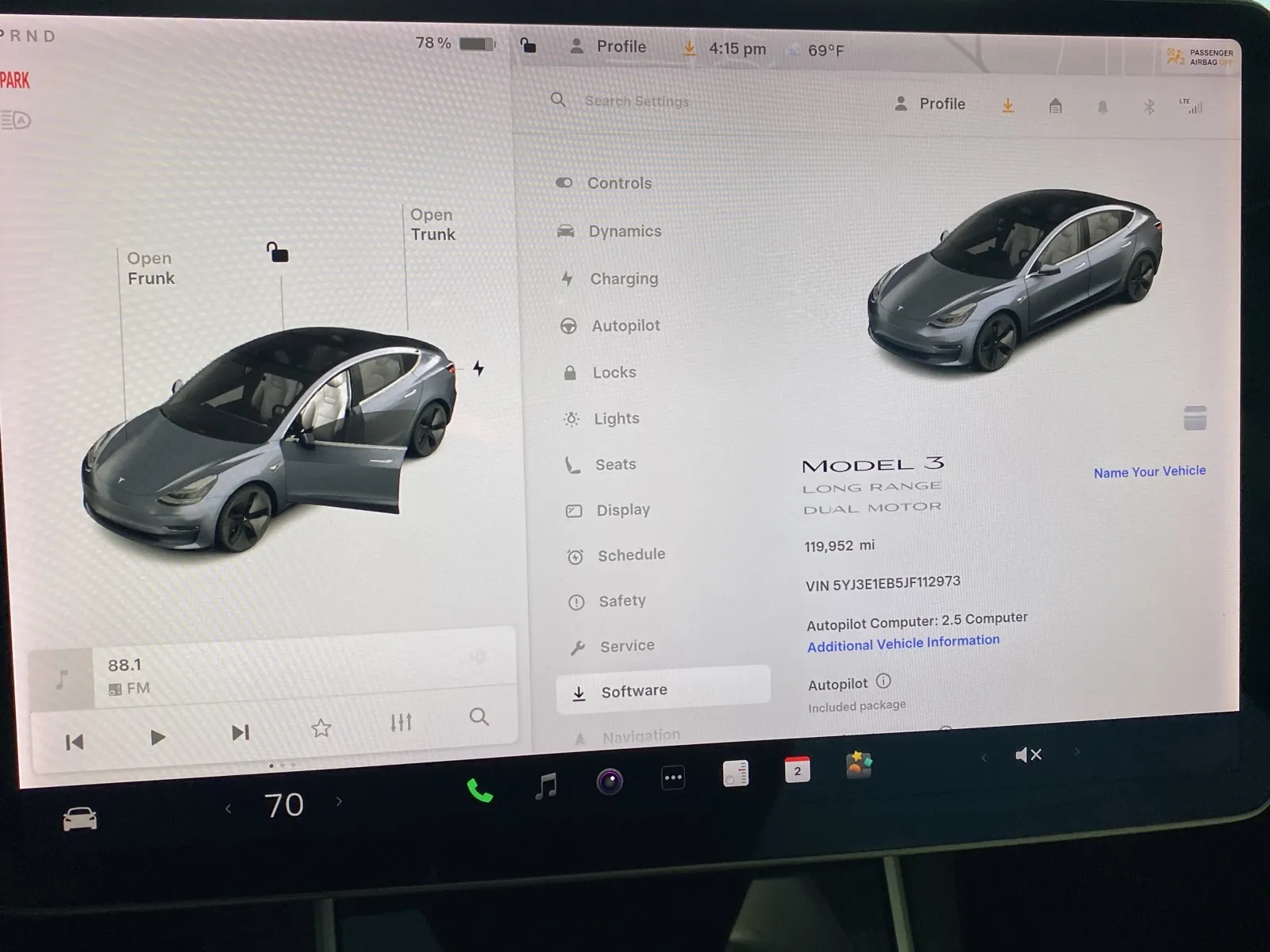1270x952 pixels.
Task: Click Name Your Vehicle link
Action: coord(1149,471)
